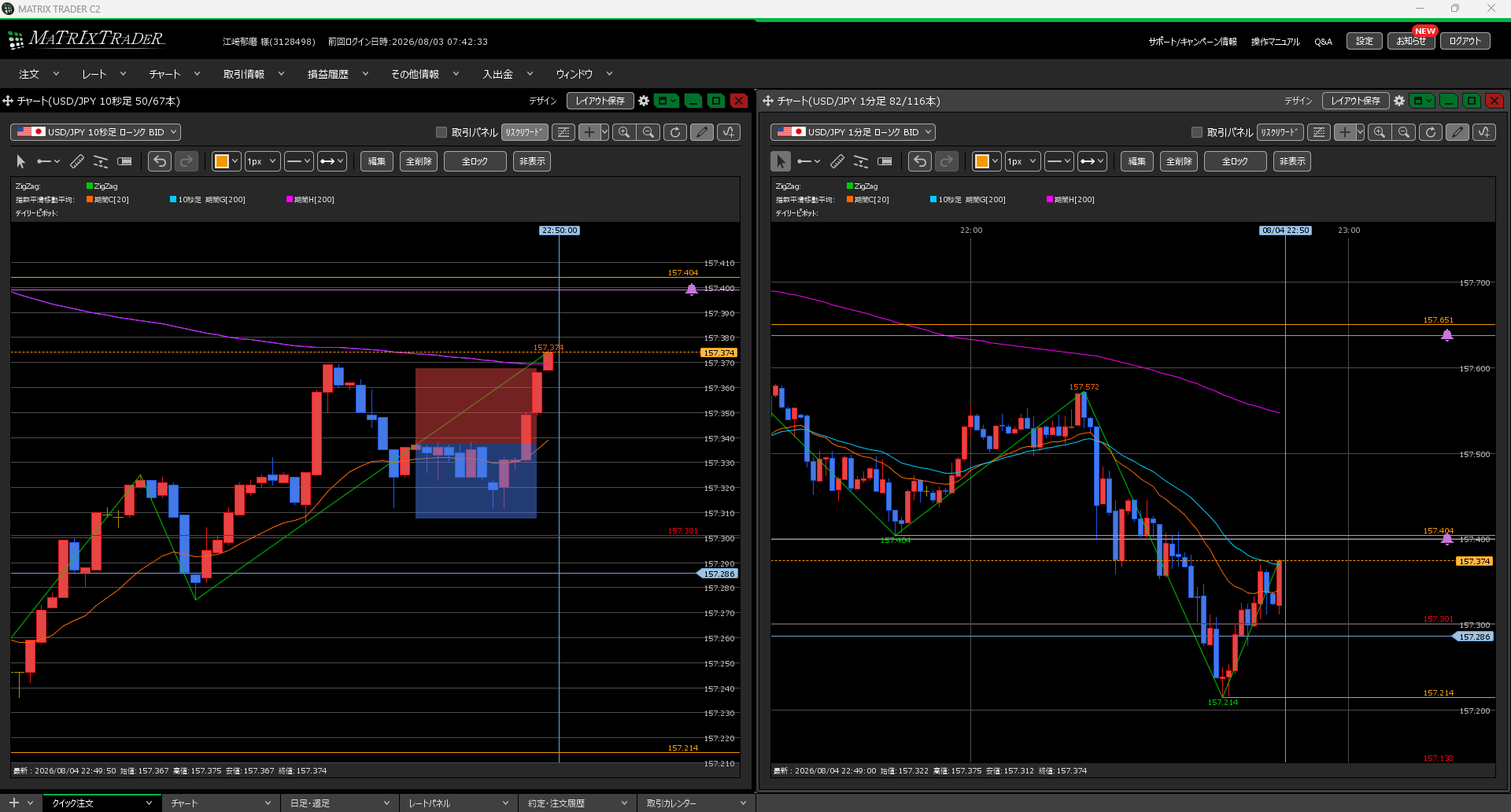Expand the trendline tool options in the 10秒足 chart

coord(57,161)
